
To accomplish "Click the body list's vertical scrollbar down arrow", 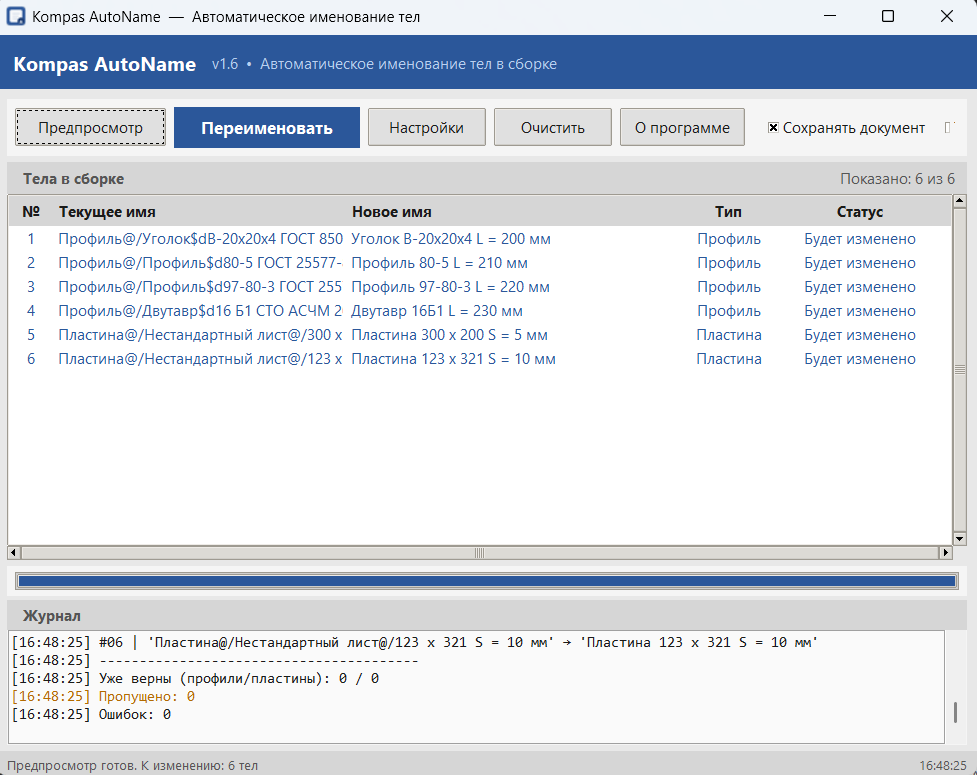I will pos(960,539).
